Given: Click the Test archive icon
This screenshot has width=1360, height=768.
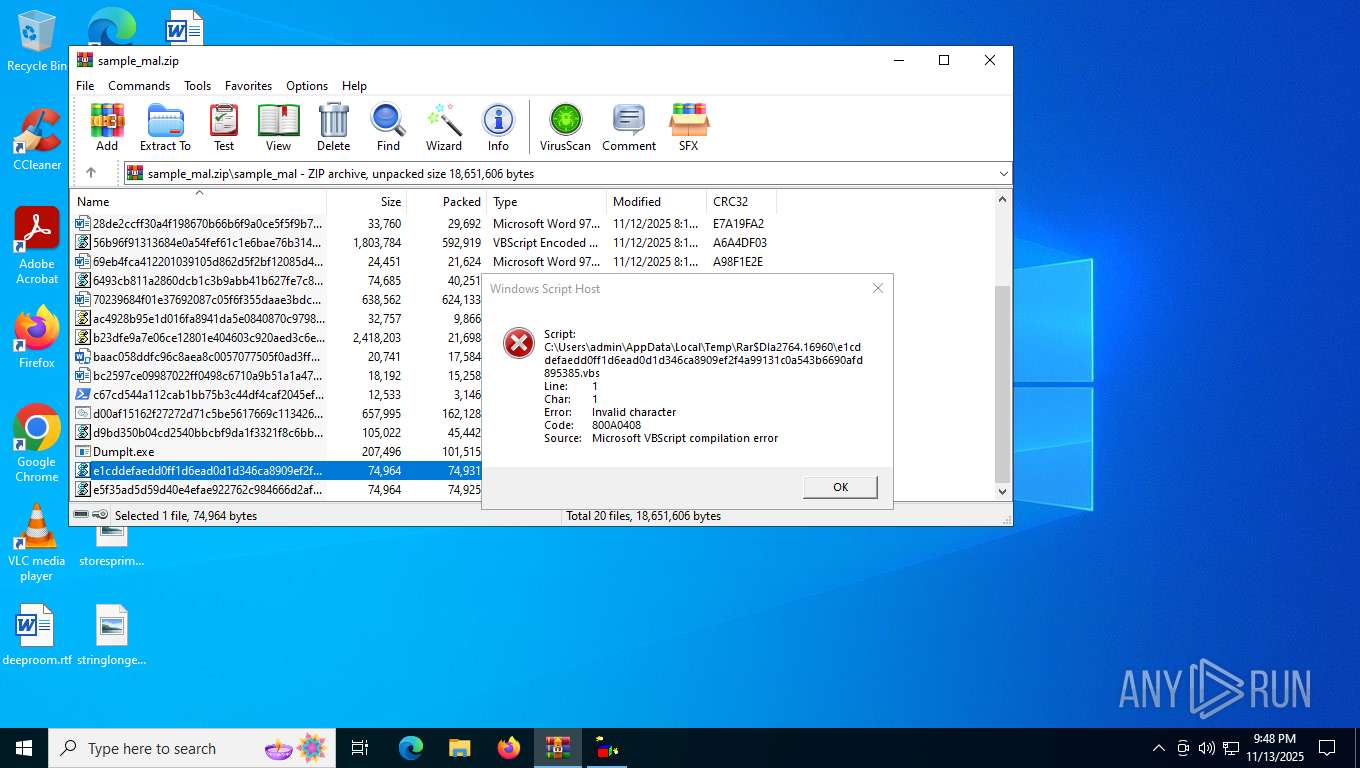Looking at the screenshot, I should (224, 127).
